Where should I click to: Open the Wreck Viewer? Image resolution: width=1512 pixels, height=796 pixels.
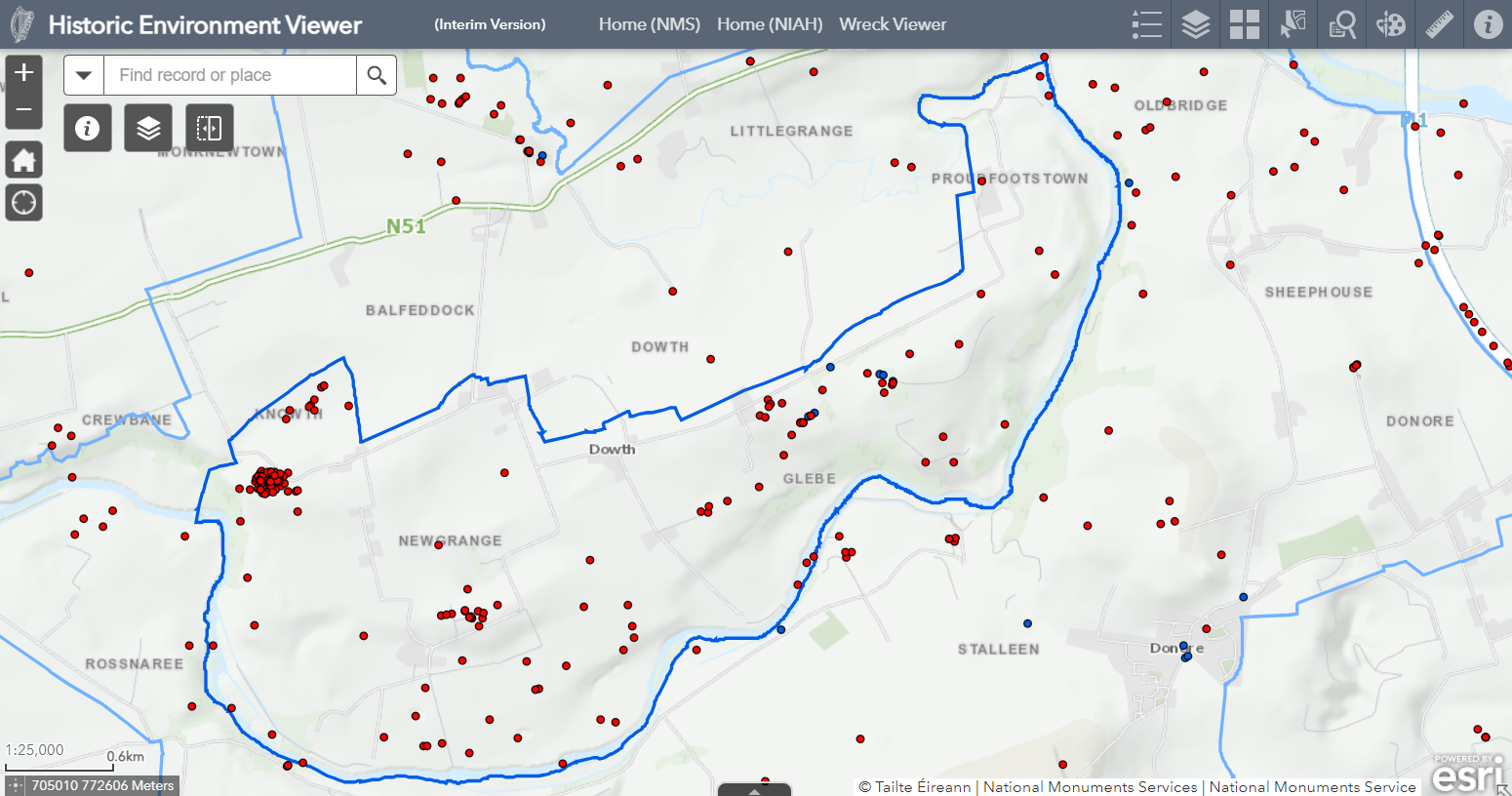pos(893,23)
